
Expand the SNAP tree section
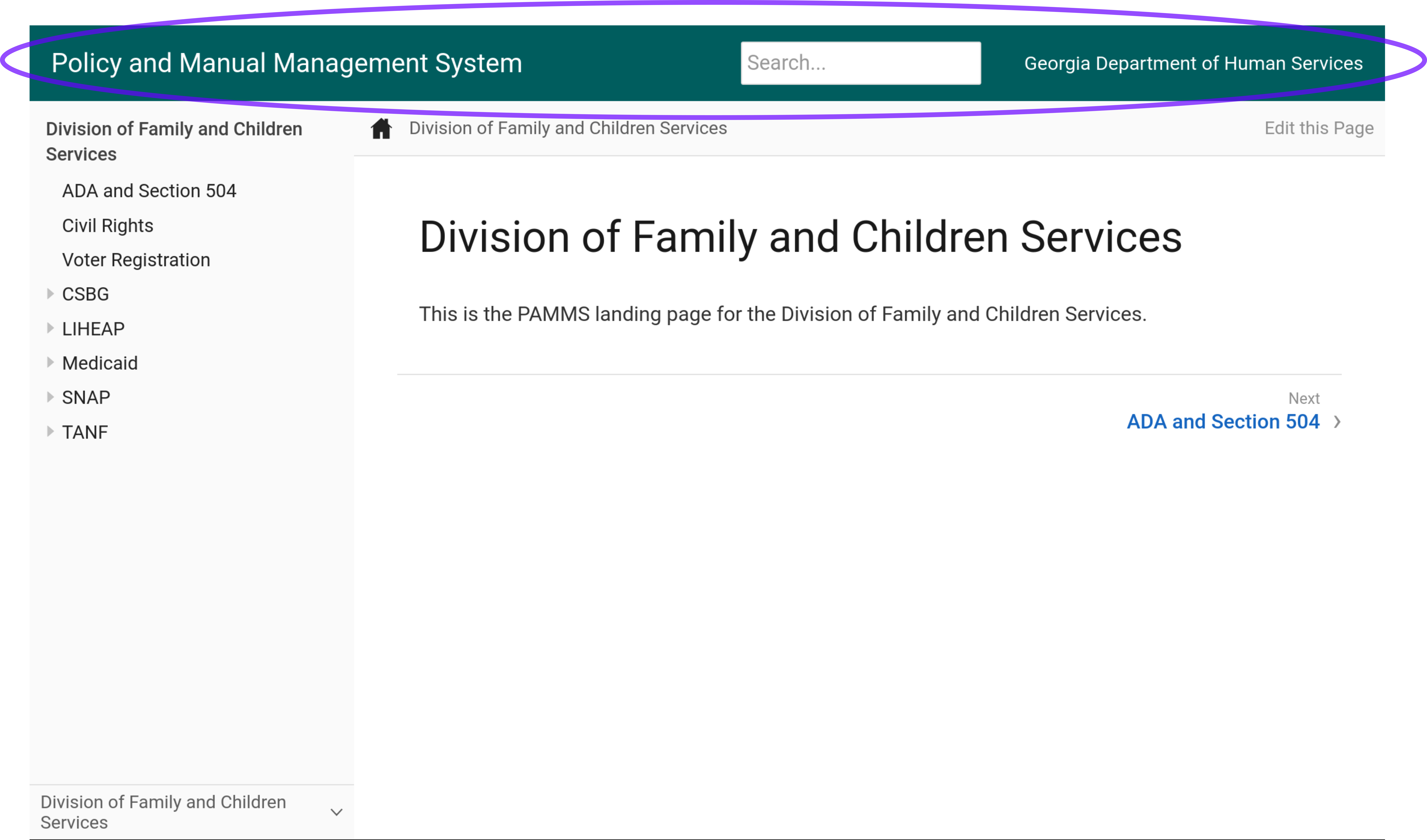point(50,397)
